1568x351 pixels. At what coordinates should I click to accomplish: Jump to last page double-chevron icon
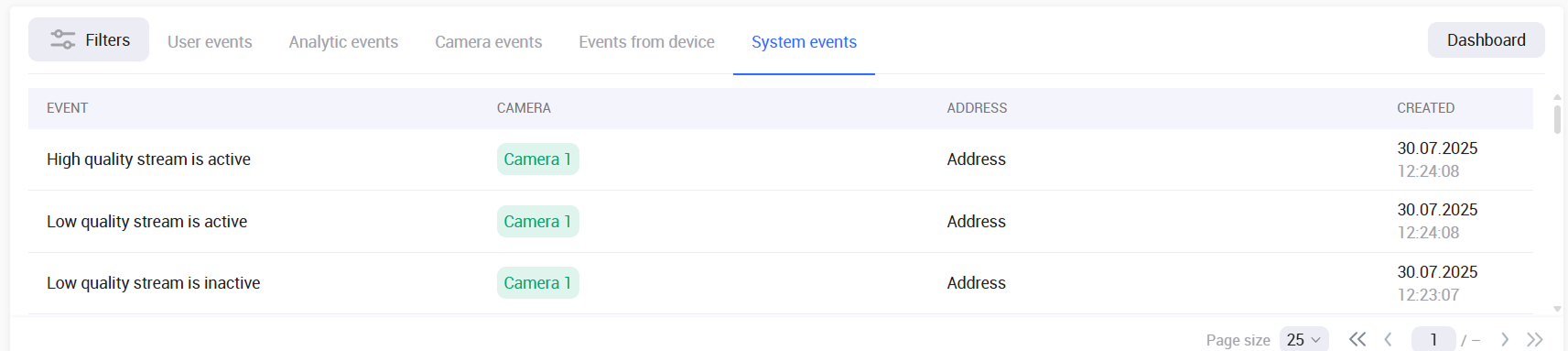tap(1535, 339)
